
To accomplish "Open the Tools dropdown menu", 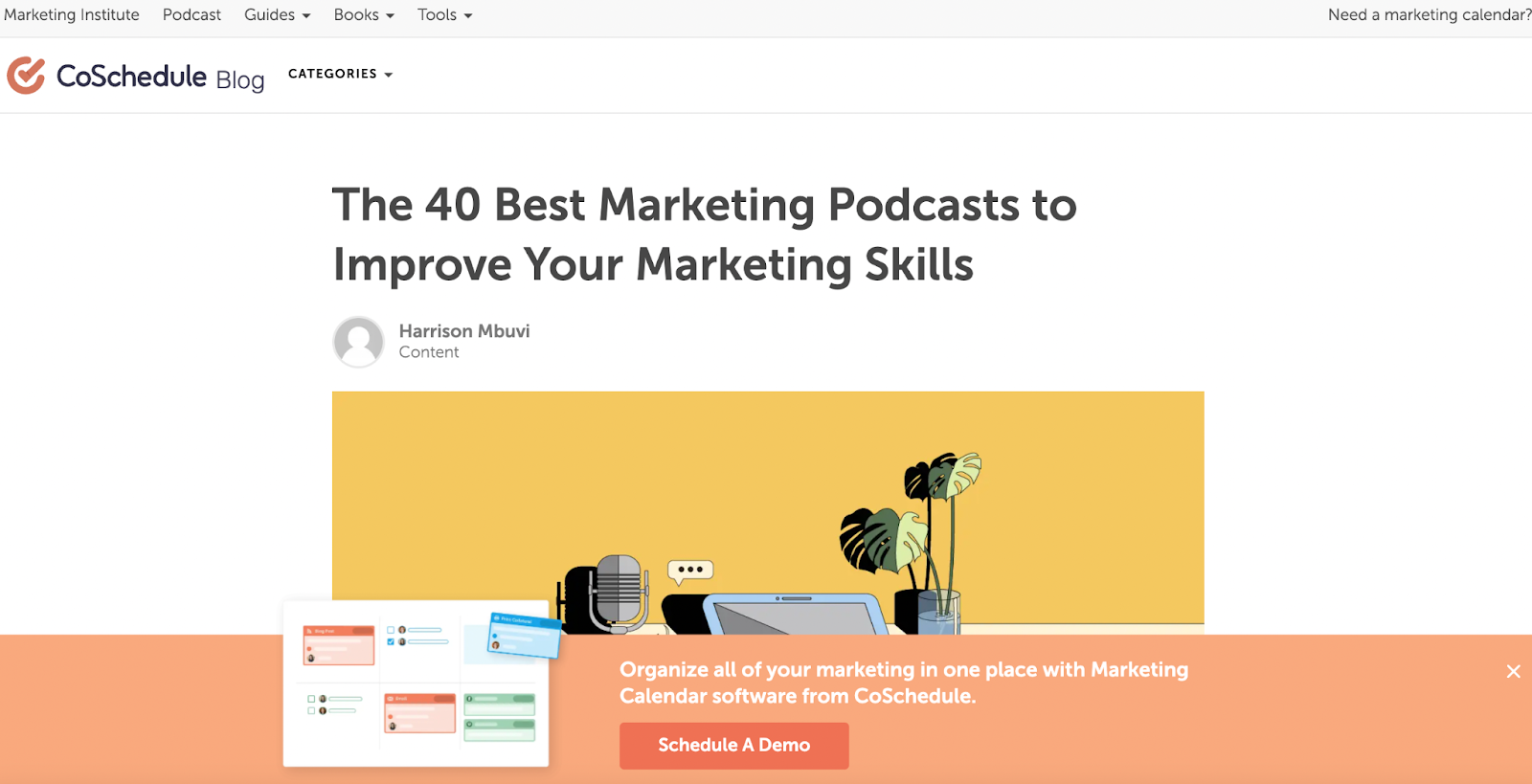I will [x=444, y=15].
